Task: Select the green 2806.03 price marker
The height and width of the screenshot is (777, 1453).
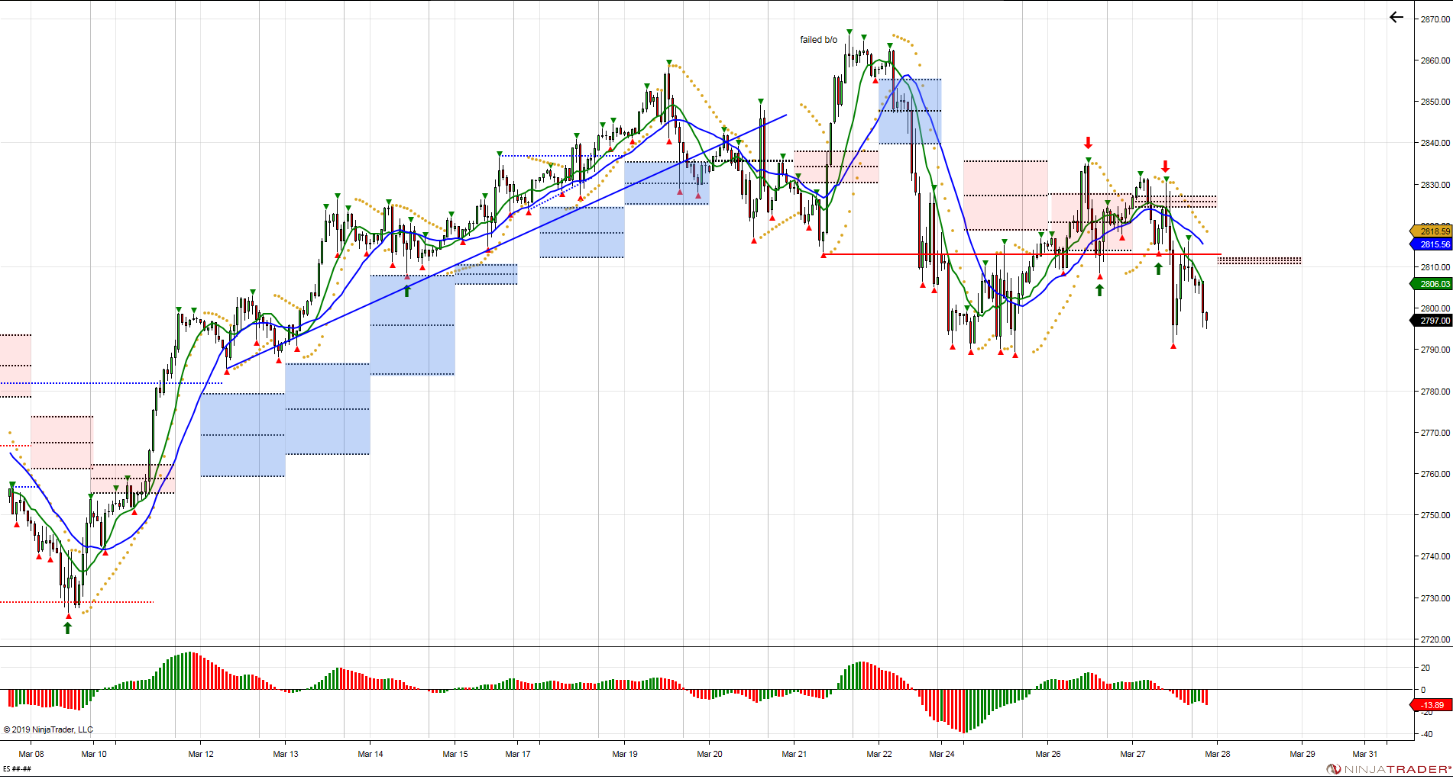Action: click(x=1430, y=284)
